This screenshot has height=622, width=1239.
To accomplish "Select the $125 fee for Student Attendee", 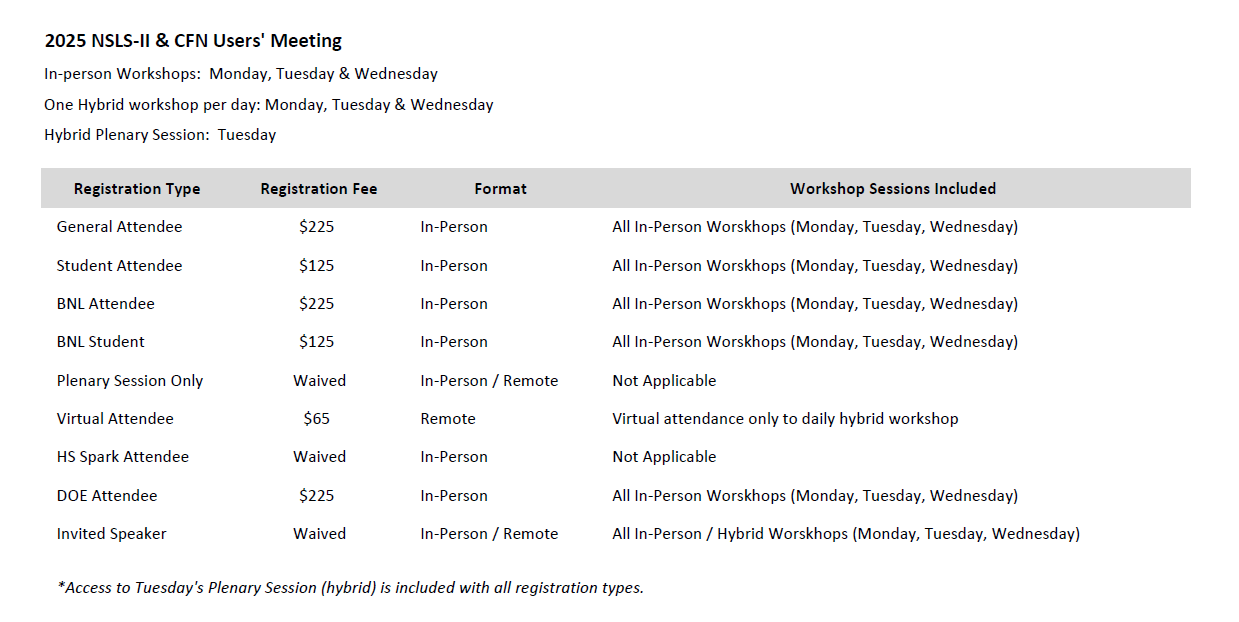I will click(x=317, y=266).
